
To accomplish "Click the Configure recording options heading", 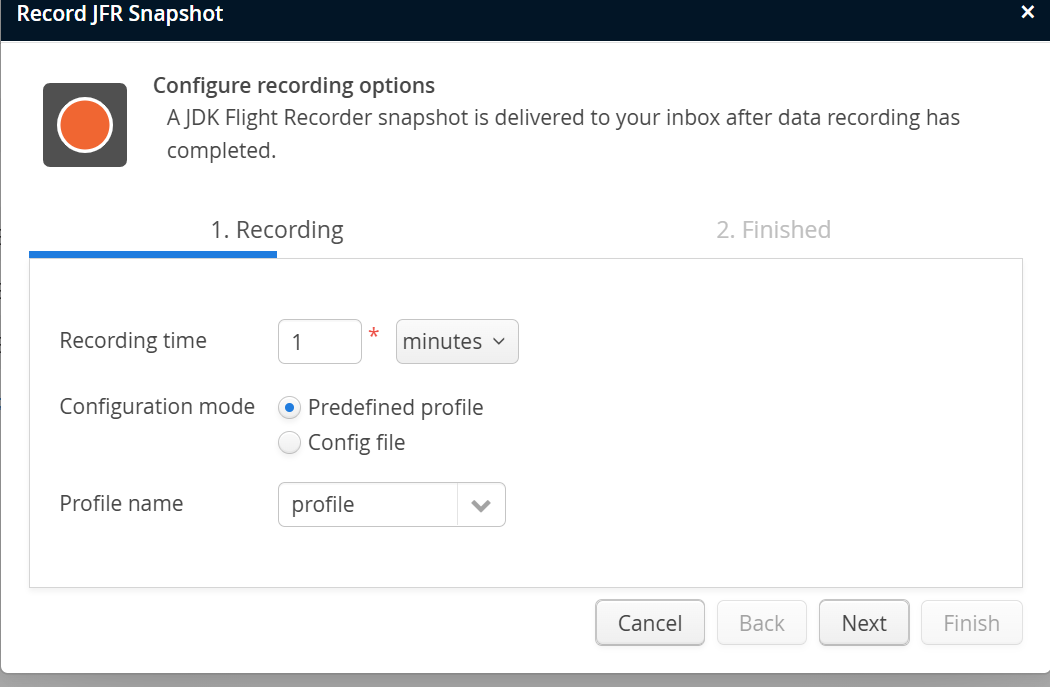I will click(293, 86).
